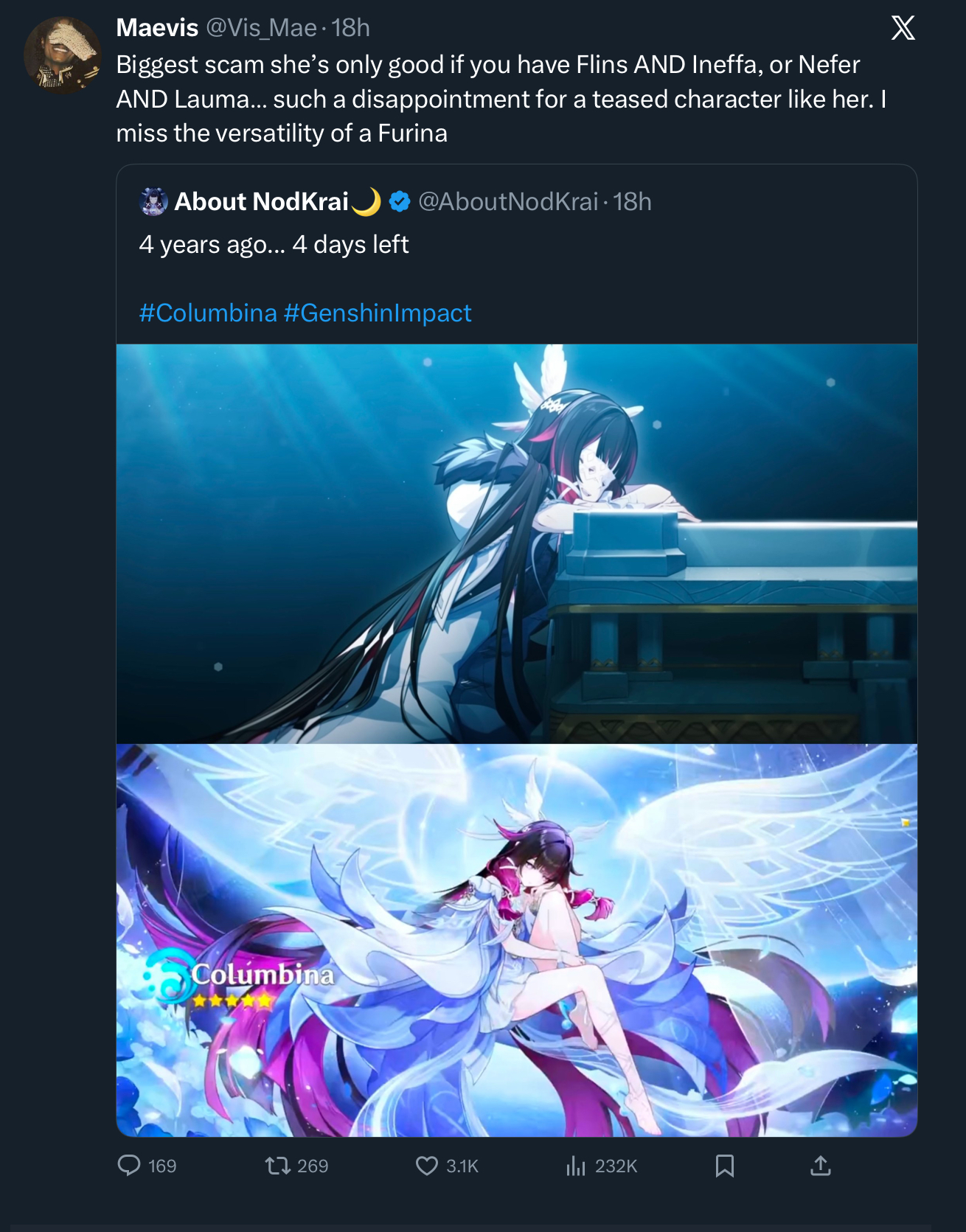Open the About NodKrai avatar icon

click(153, 201)
